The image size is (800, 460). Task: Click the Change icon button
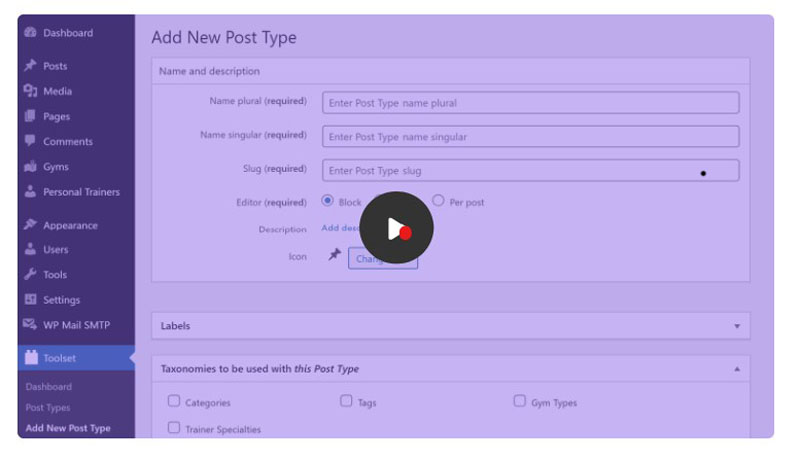coord(383,259)
